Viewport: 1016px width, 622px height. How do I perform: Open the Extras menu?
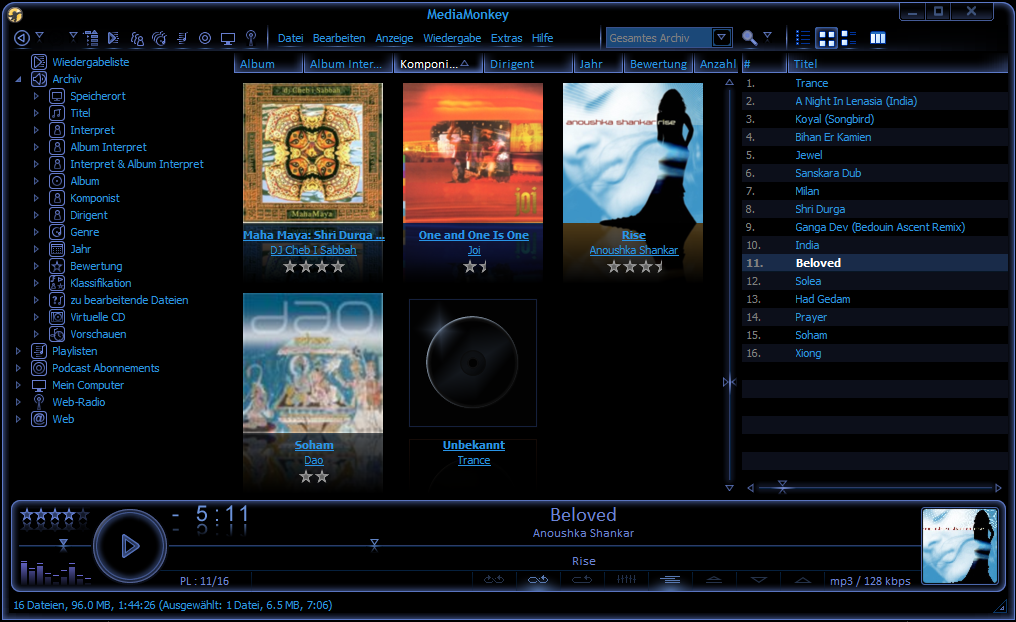click(x=506, y=38)
